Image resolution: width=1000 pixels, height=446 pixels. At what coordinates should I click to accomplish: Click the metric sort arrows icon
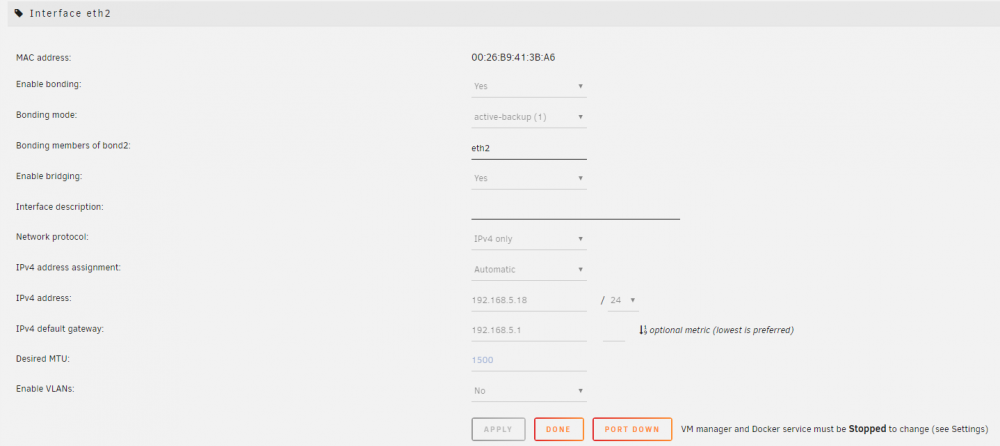pos(643,330)
